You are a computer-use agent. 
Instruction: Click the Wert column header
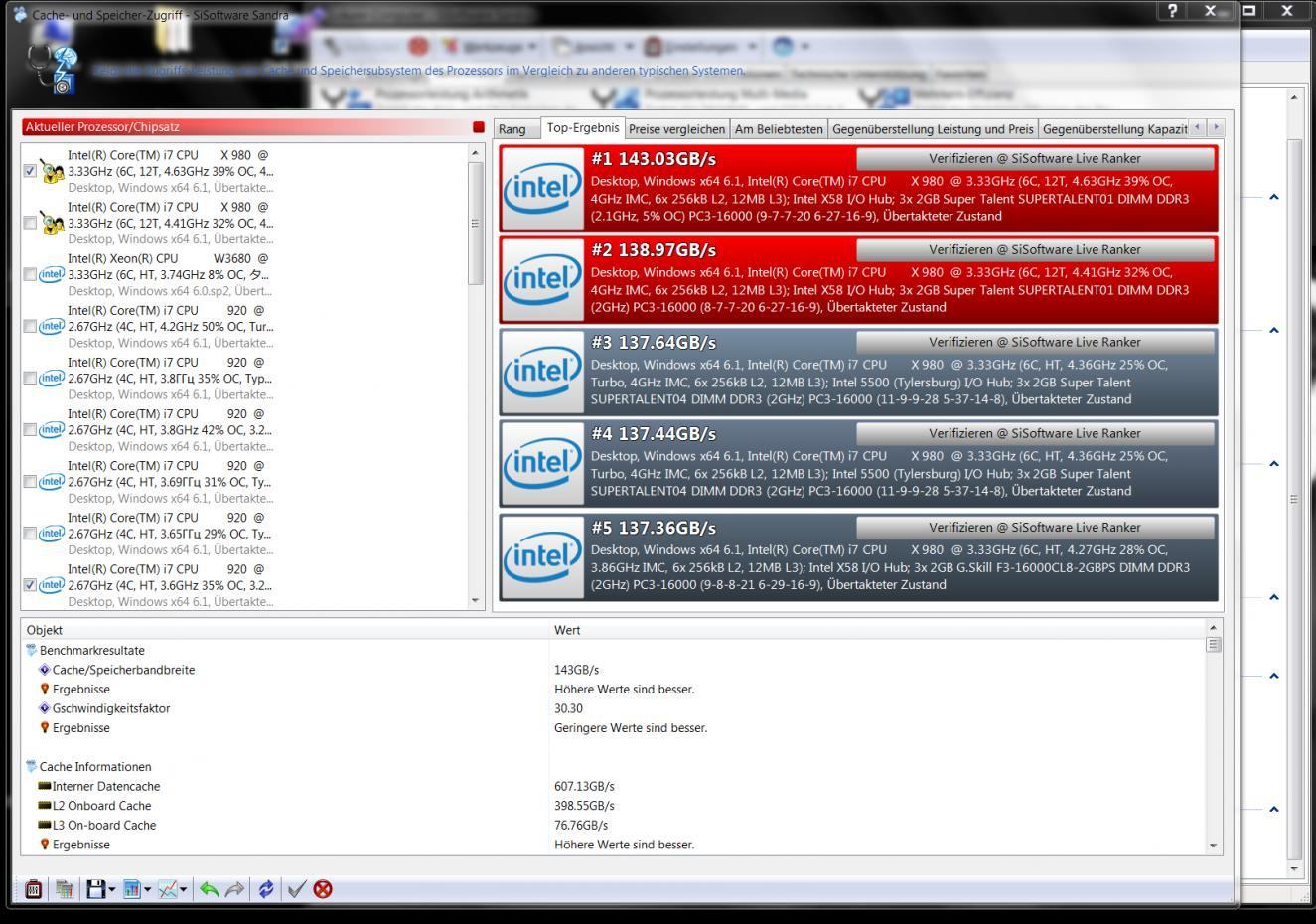pyautogui.click(x=877, y=630)
